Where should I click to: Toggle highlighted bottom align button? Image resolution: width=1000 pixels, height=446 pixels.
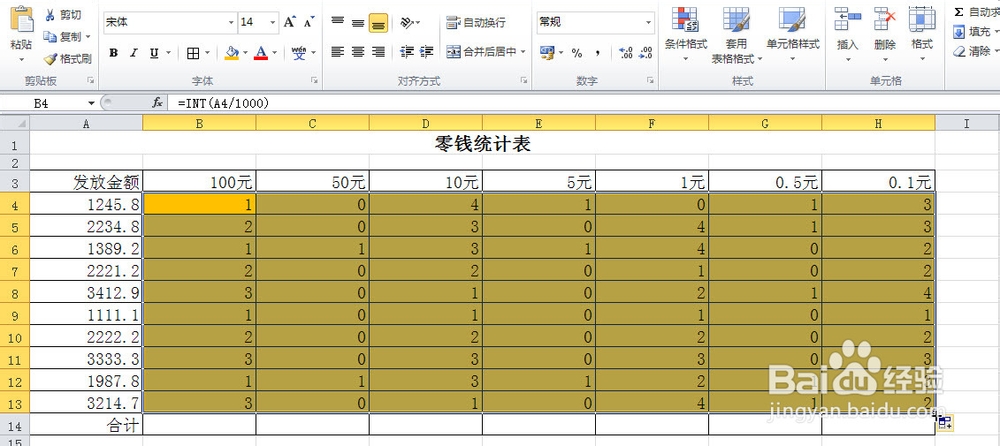pyautogui.click(x=378, y=23)
